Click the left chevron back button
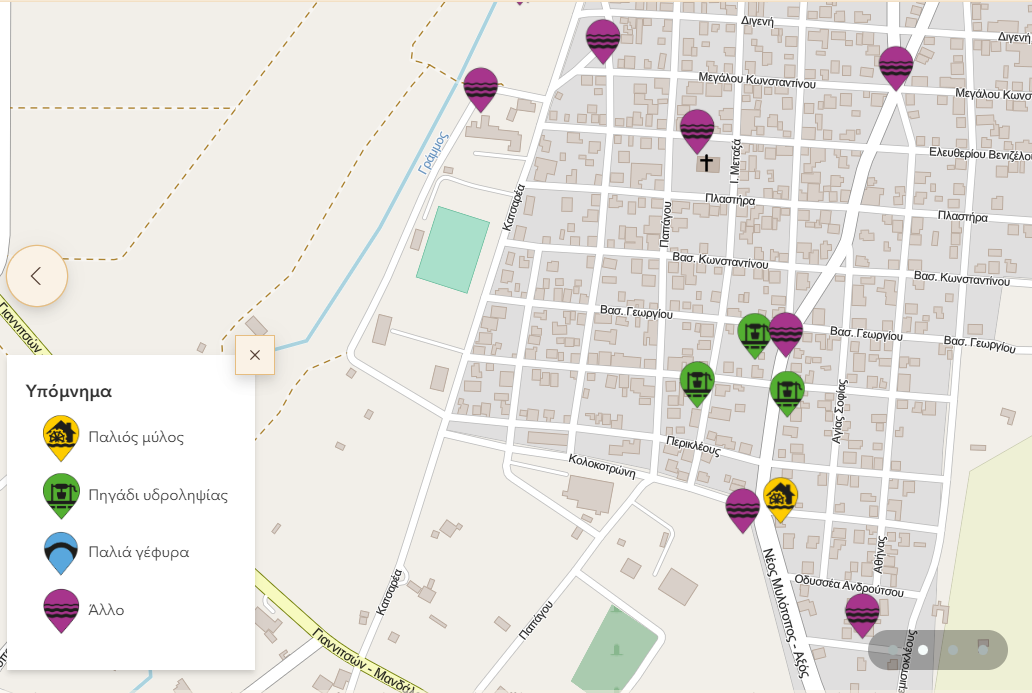Screen dimensions: 1032x693 pyautogui.click(x=37, y=276)
